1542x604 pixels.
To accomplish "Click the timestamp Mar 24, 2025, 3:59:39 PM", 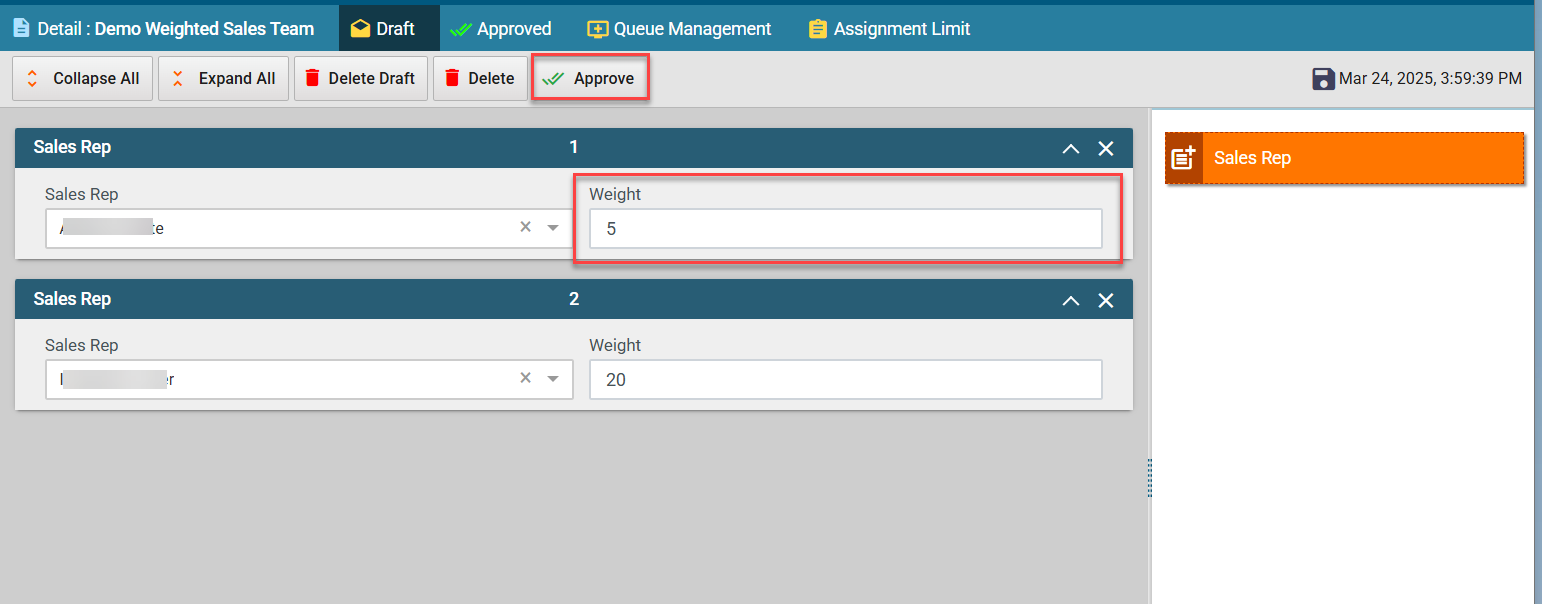I will (1431, 78).
